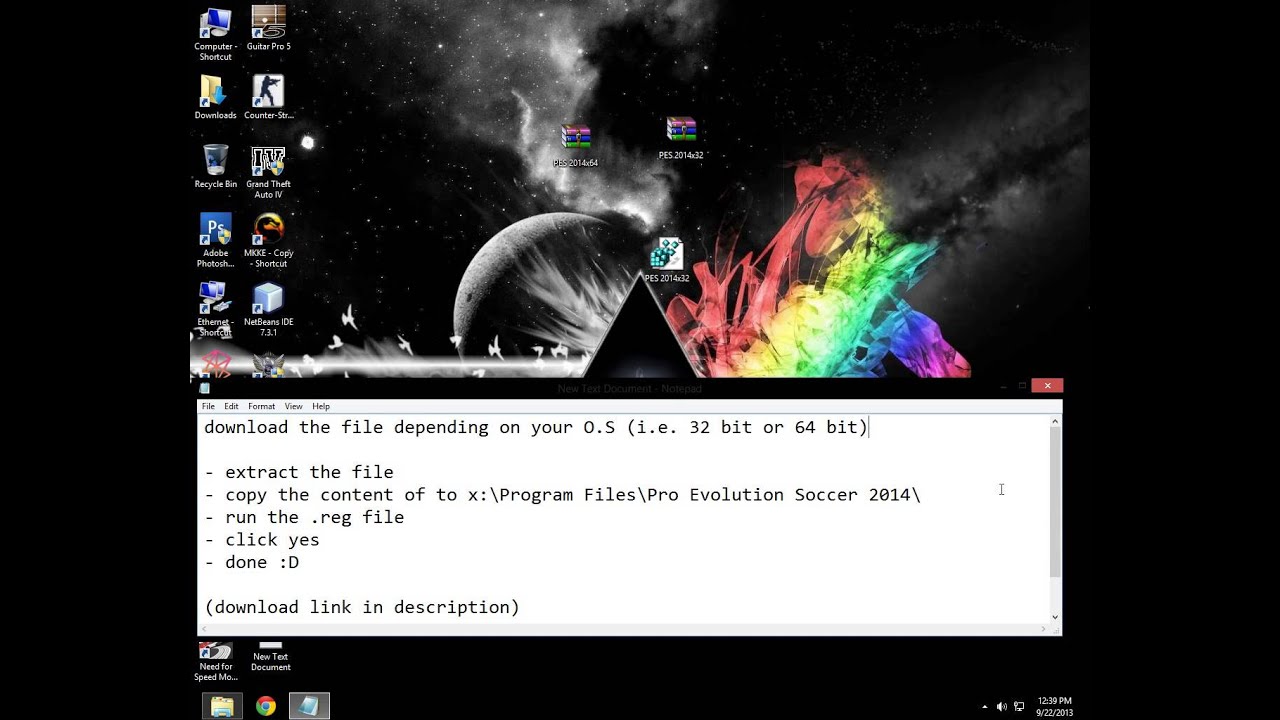The image size is (1280, 720).
Task: Click the vertical scrollbar up arrow
Action: click(x=1054, y=423)
